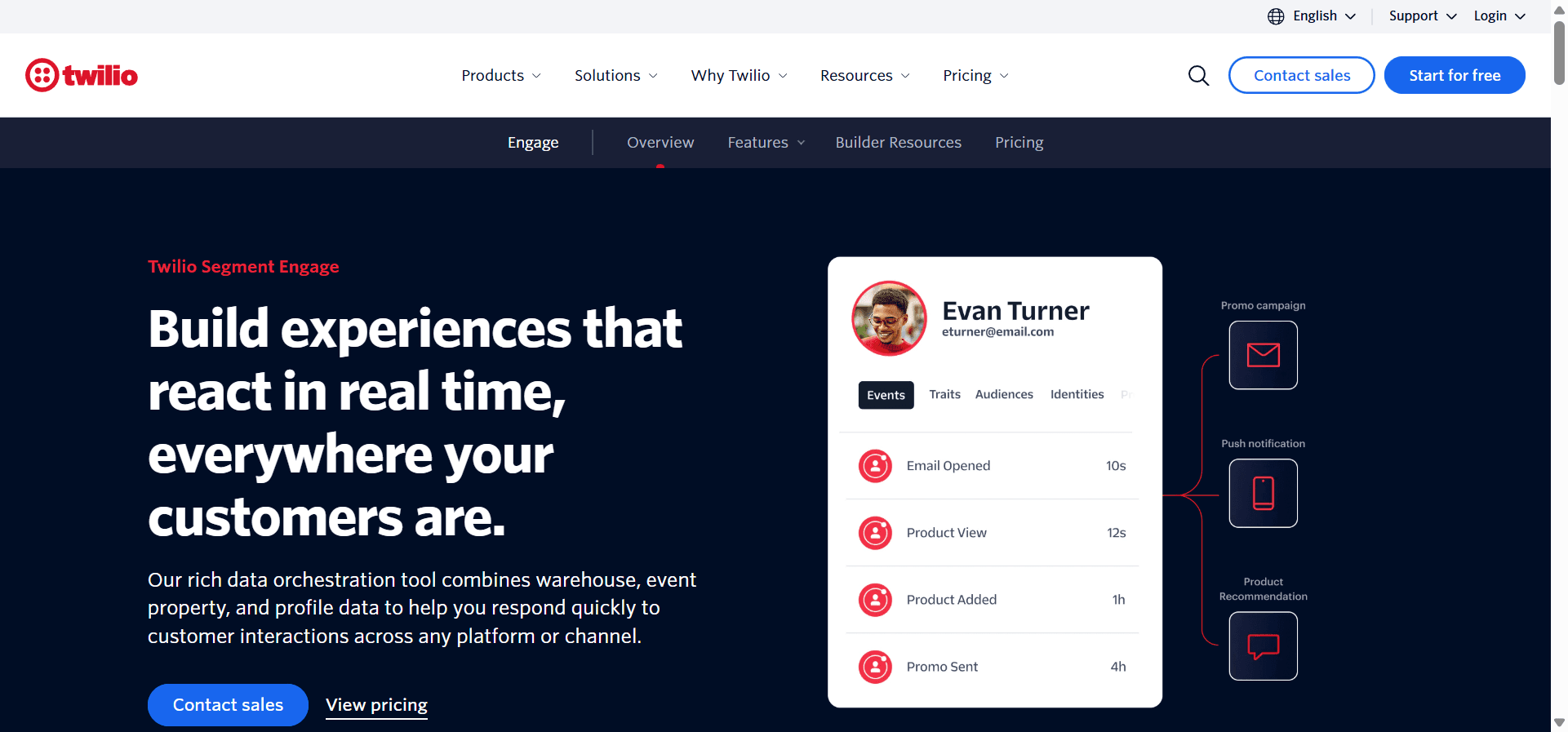Open the Support dropdown
The image size is (1568, 732).
click(x=1423, y=16)
